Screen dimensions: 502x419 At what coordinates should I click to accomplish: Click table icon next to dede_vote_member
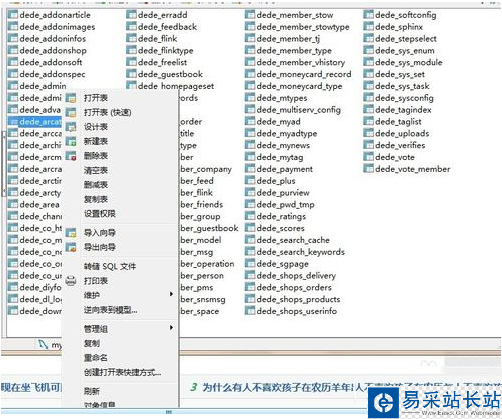[368, 169]
